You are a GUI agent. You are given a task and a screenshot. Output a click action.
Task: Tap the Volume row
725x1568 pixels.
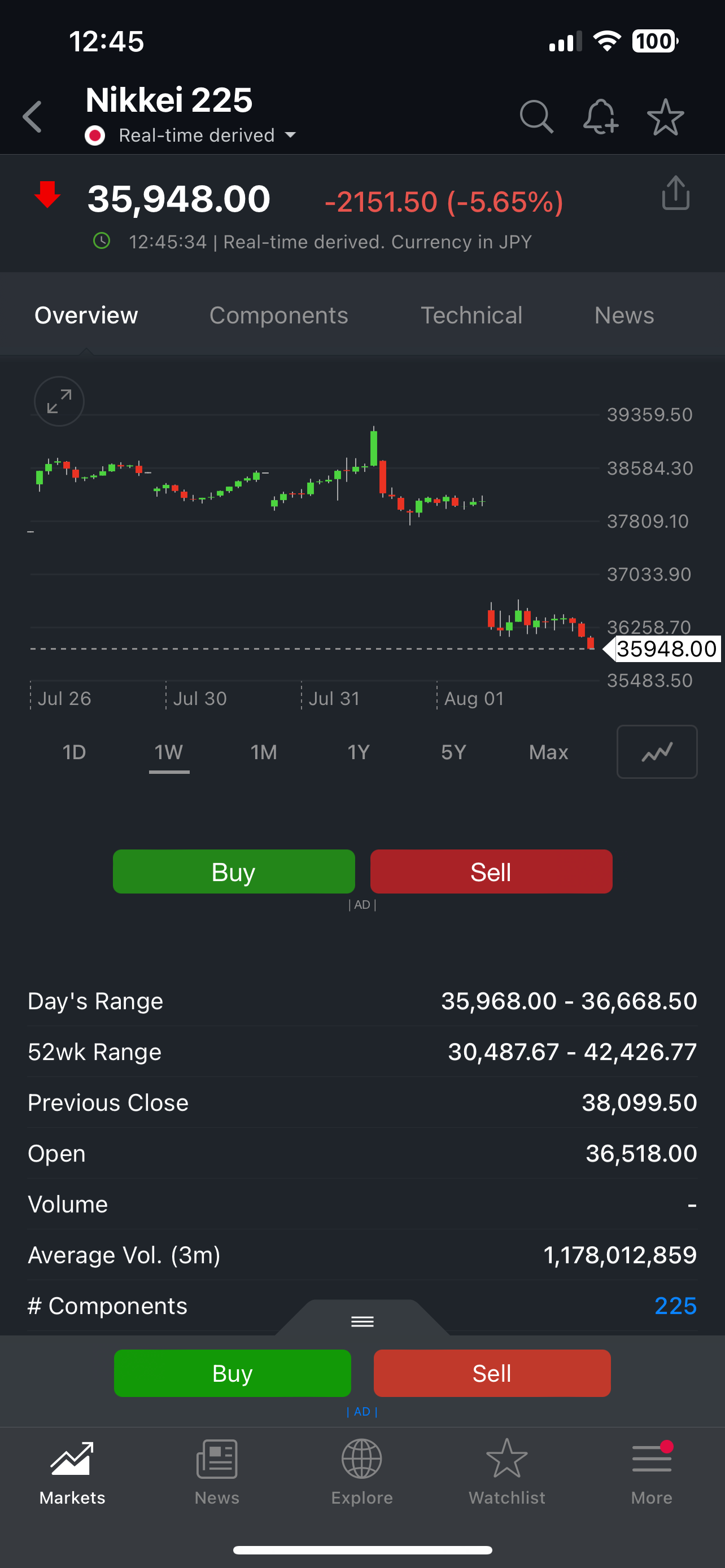click(362, 1204)
